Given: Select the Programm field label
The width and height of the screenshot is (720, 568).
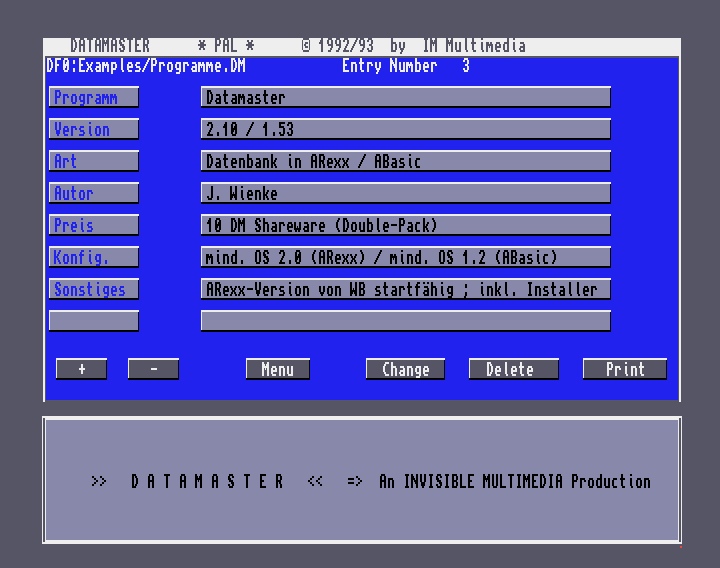Looking at the screenshot, I should click(93, 97).
